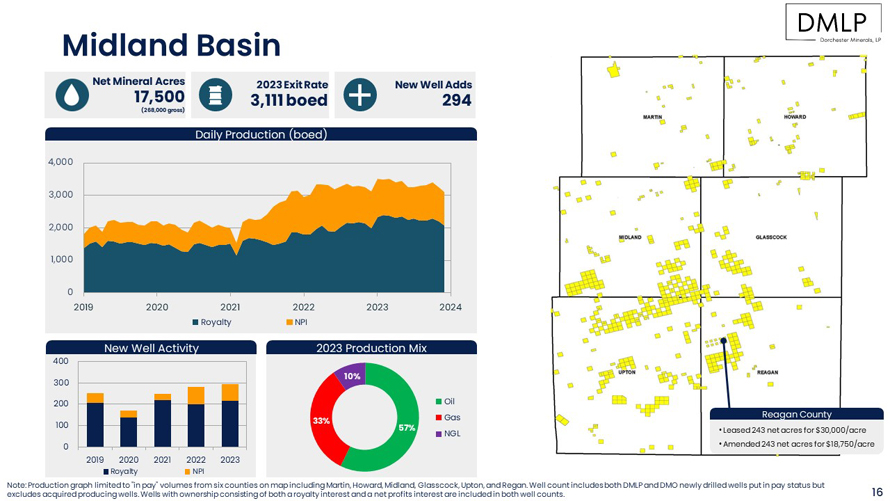The height and width of the screenshot is (501, 890).
Task: Click the plus icon beside New Well Adds
Action: click(x=360, y=95)
